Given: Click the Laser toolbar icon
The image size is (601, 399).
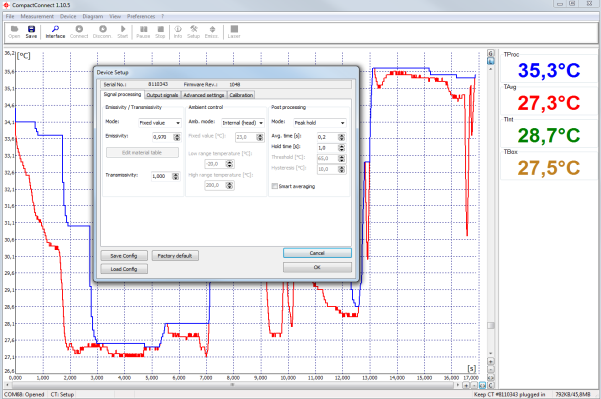Looking at the screenshot, I should [234, 29].
